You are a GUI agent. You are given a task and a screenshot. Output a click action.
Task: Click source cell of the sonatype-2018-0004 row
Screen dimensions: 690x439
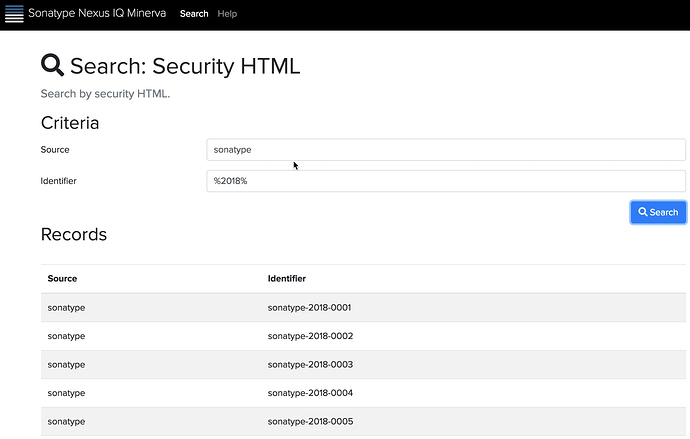66,393
